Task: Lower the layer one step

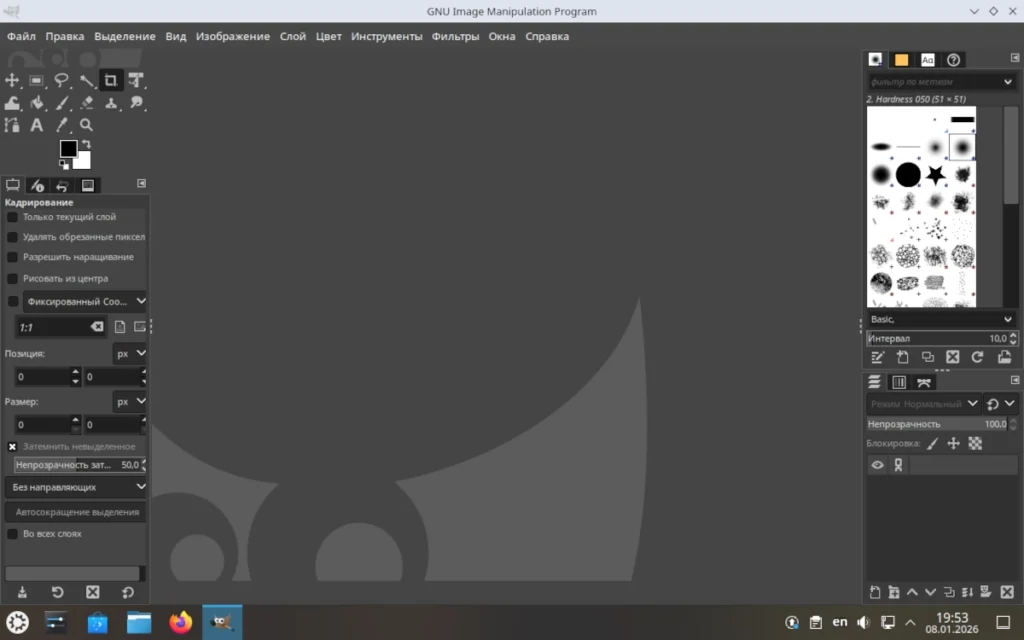Action: (x=931, y=592)
